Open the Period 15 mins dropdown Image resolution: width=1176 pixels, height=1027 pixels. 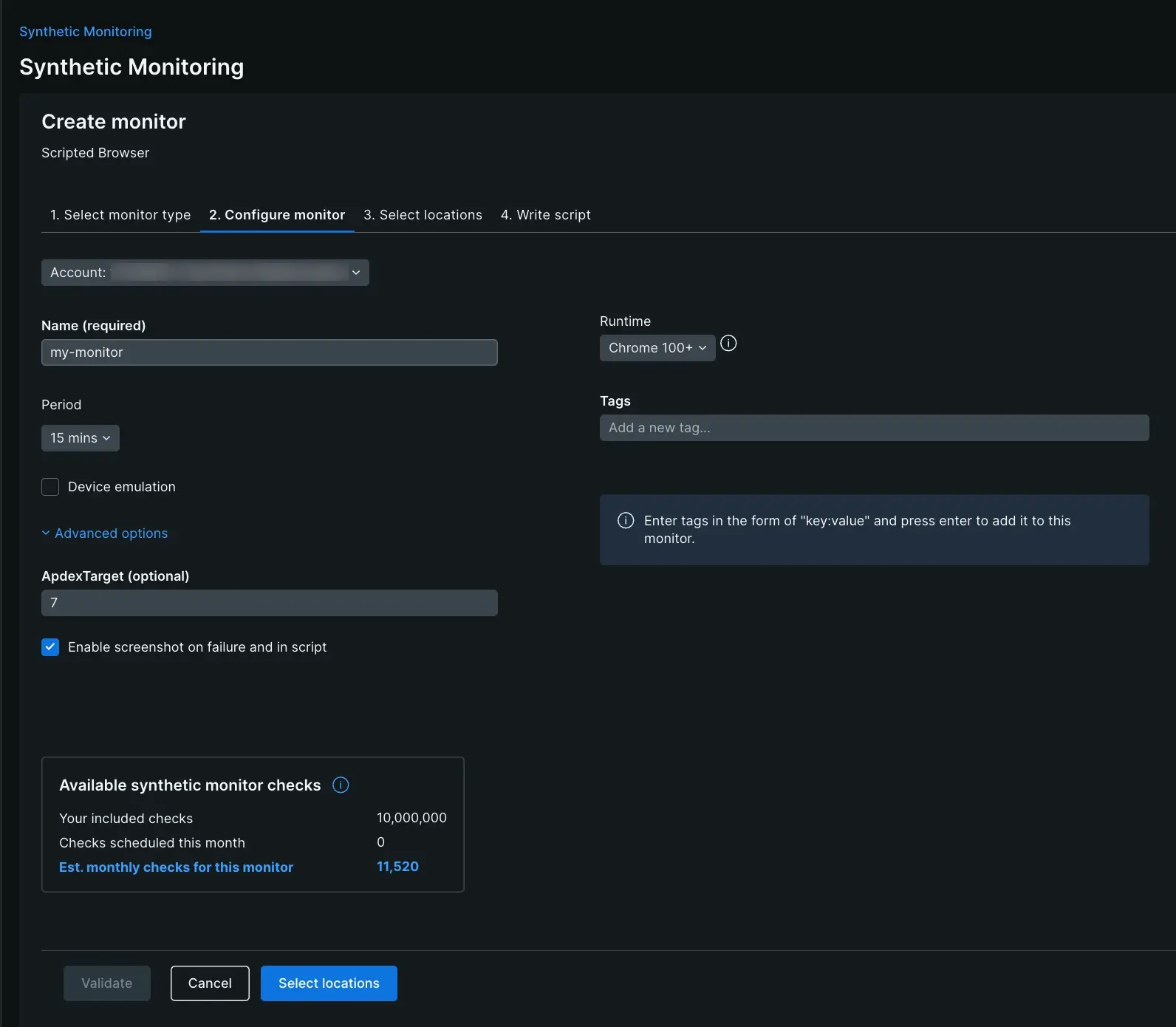(x=80, y=438)
